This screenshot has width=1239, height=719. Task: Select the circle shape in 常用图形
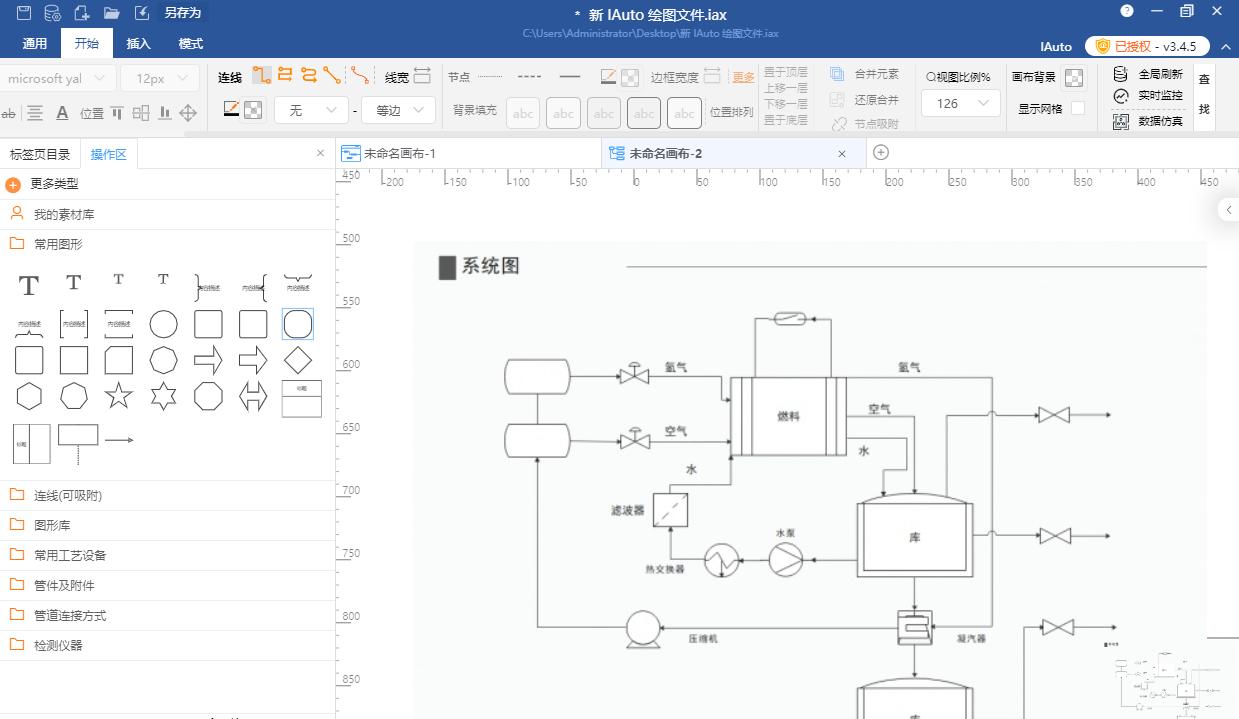coord(163,322)
